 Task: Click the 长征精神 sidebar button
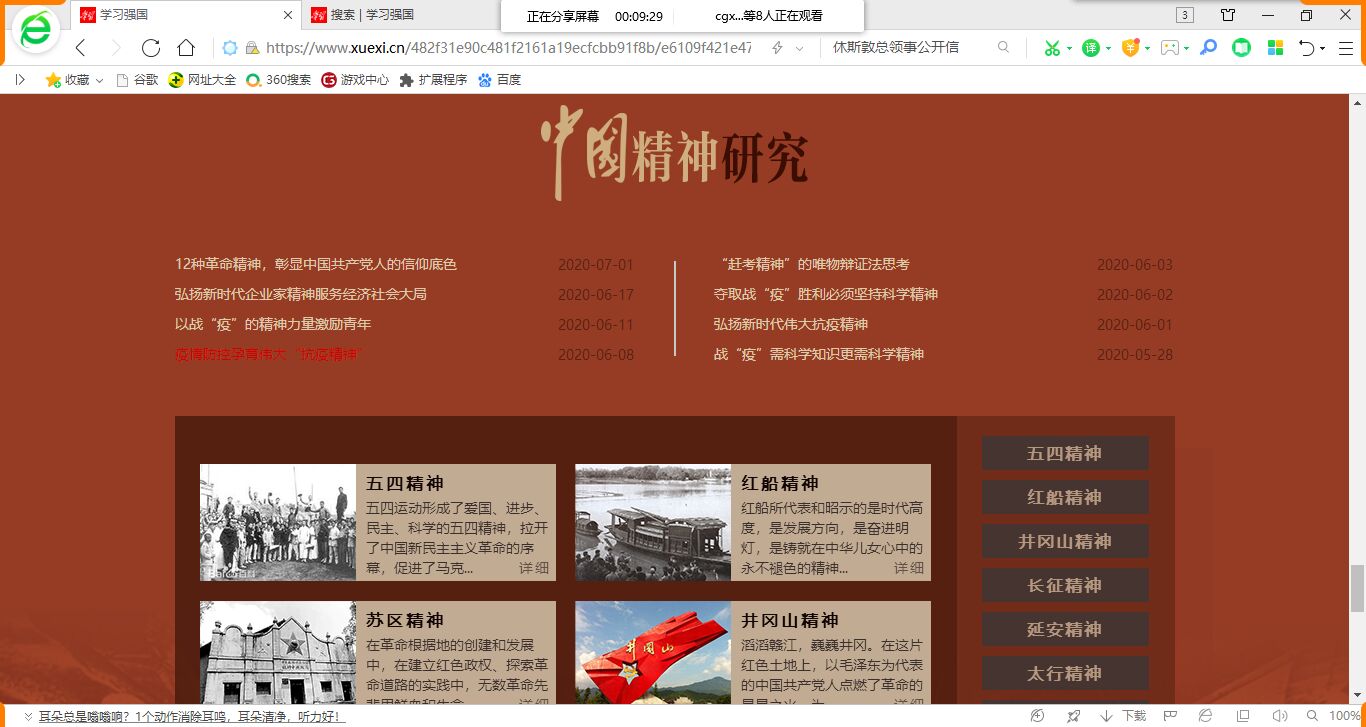[x=1064, y=586]
